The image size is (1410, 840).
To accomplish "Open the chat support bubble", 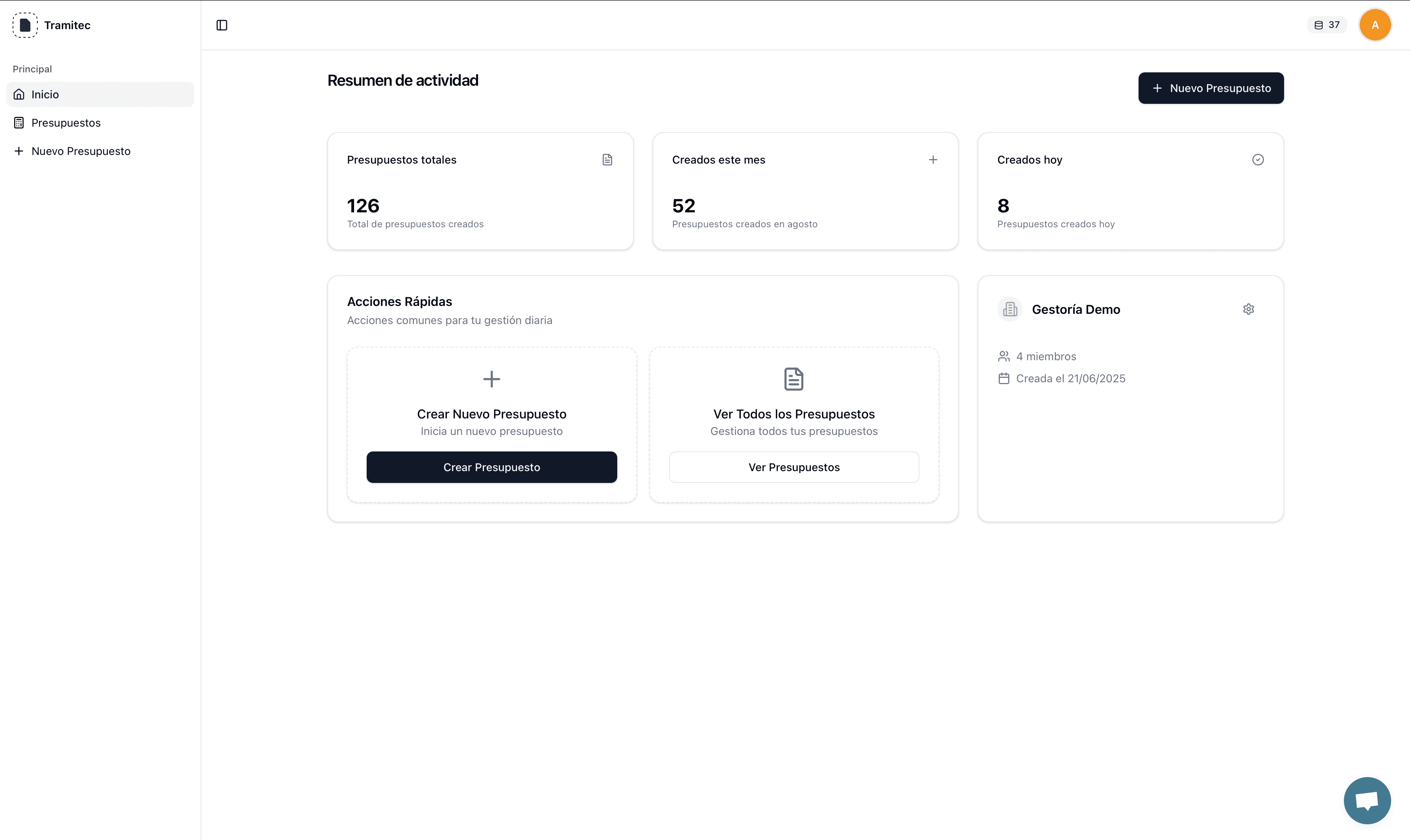I will 1367,800.
